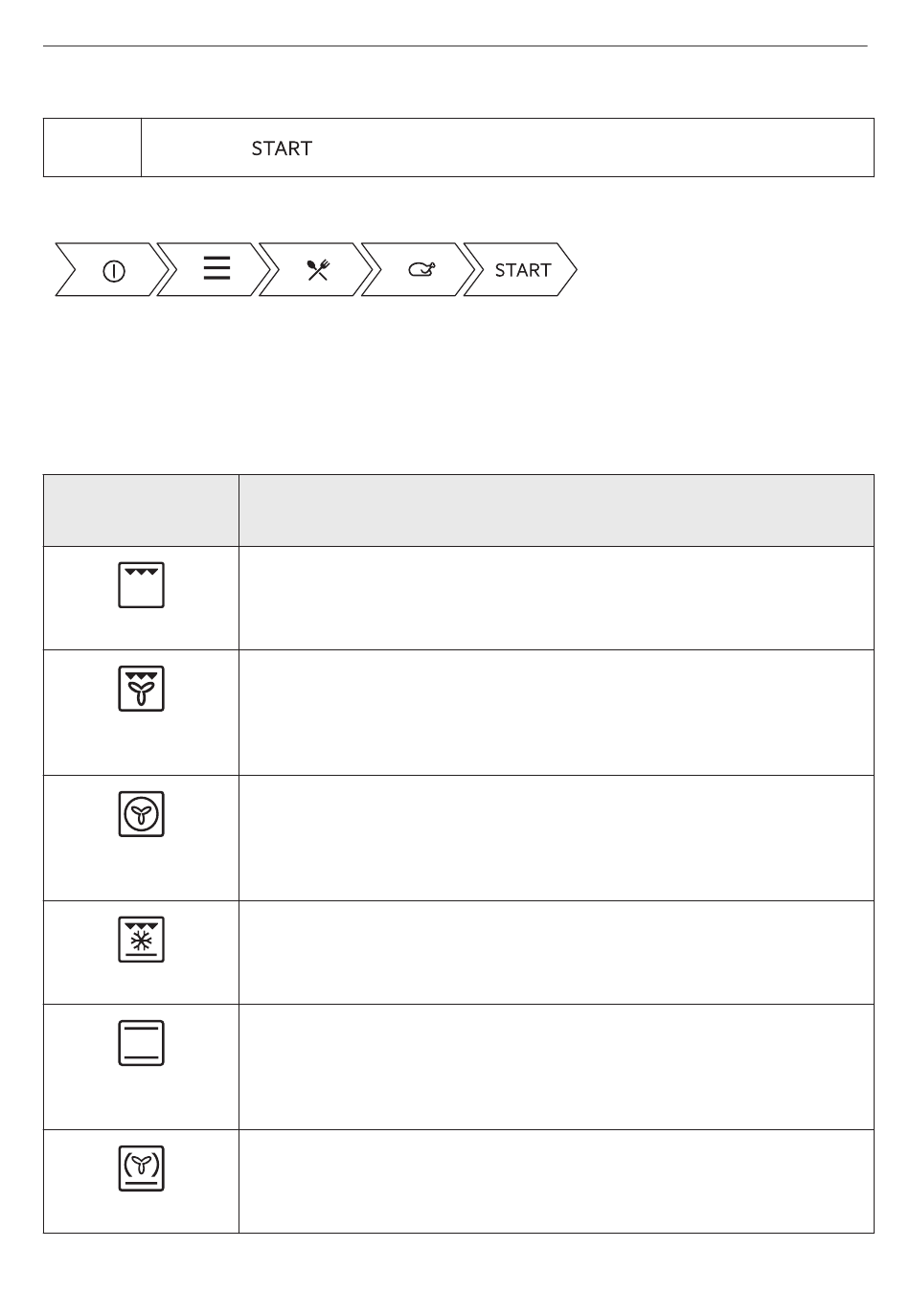Image resolution: width=910 pixels, height=1316 pixels.
Task: Select the grill heating function icon
Action: (142, 585)
